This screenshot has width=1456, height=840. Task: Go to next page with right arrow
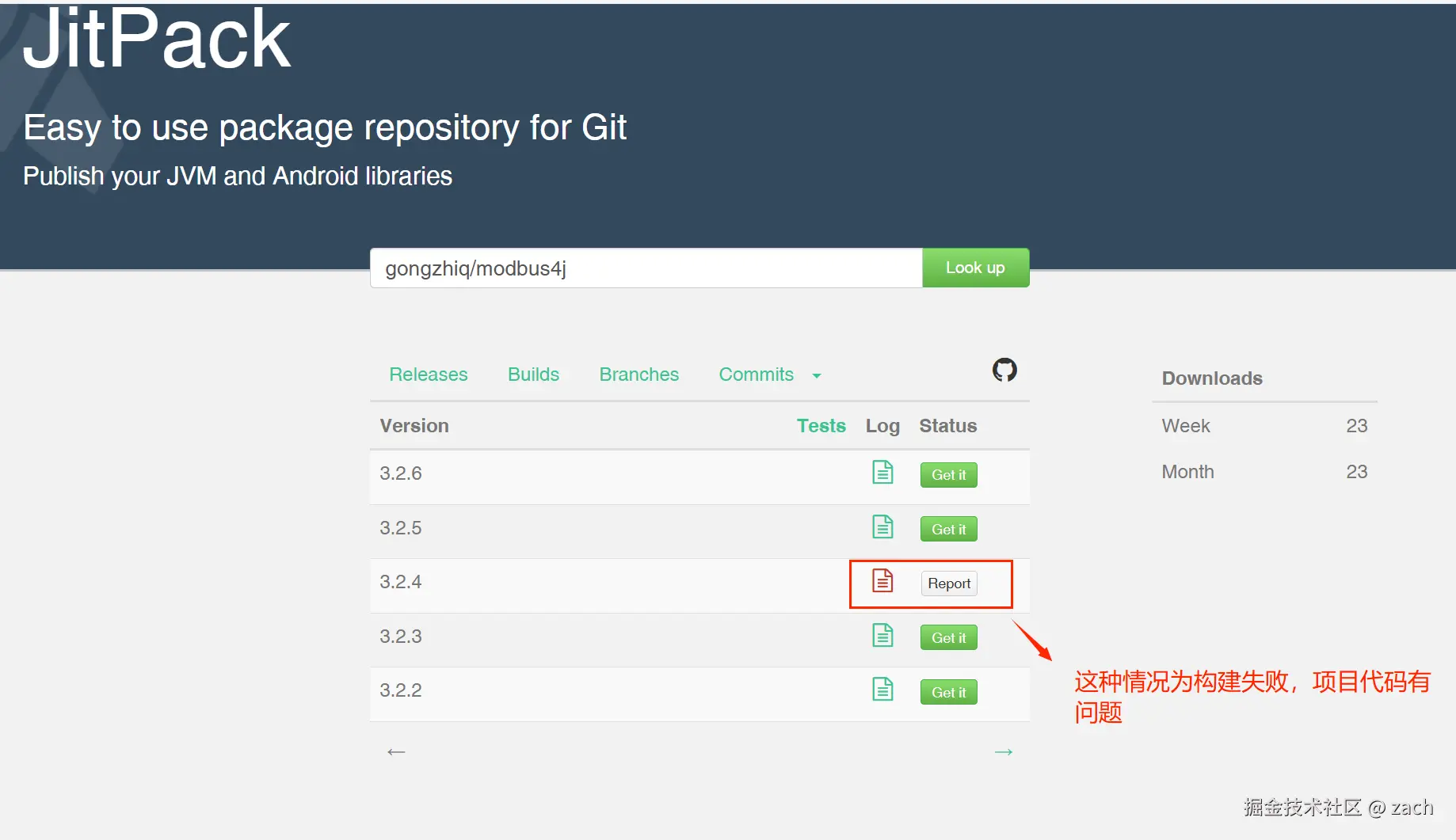(1004, 751)
